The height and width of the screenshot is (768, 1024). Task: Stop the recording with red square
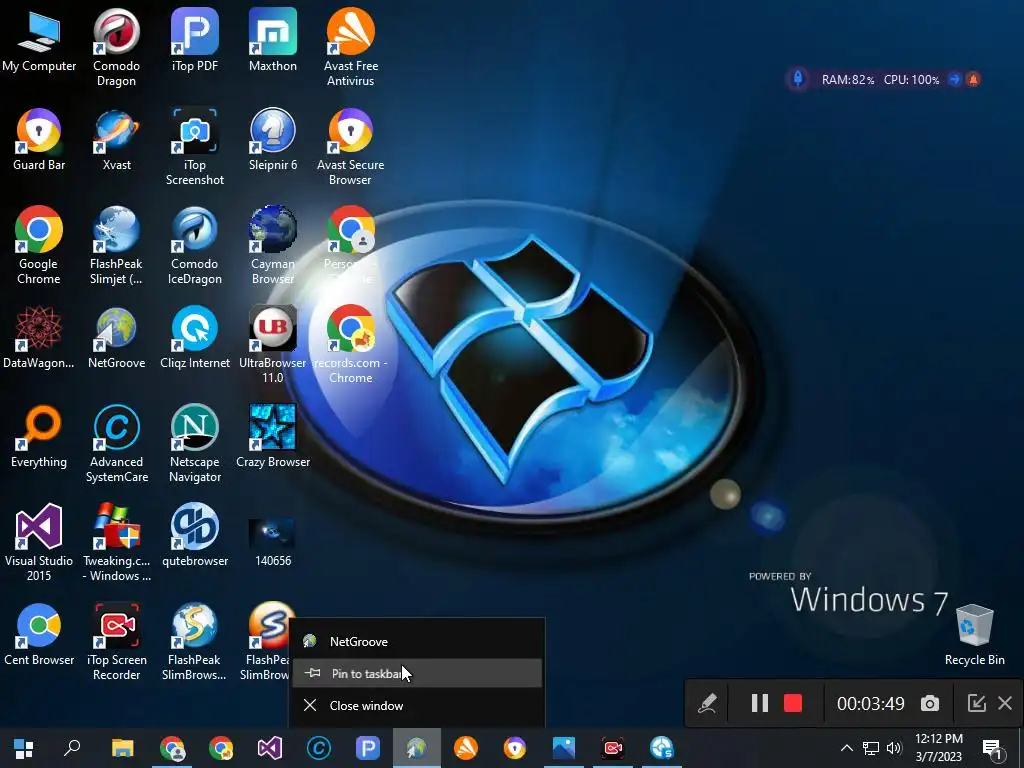click(x=793, y=703)
